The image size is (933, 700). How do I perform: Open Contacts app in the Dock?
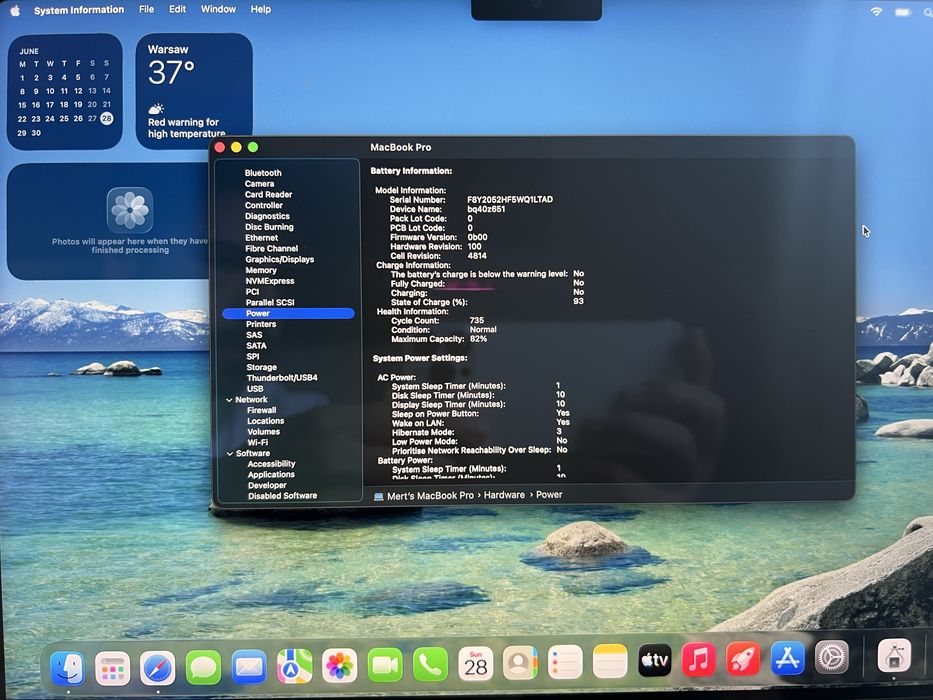[x=520, y=662]
